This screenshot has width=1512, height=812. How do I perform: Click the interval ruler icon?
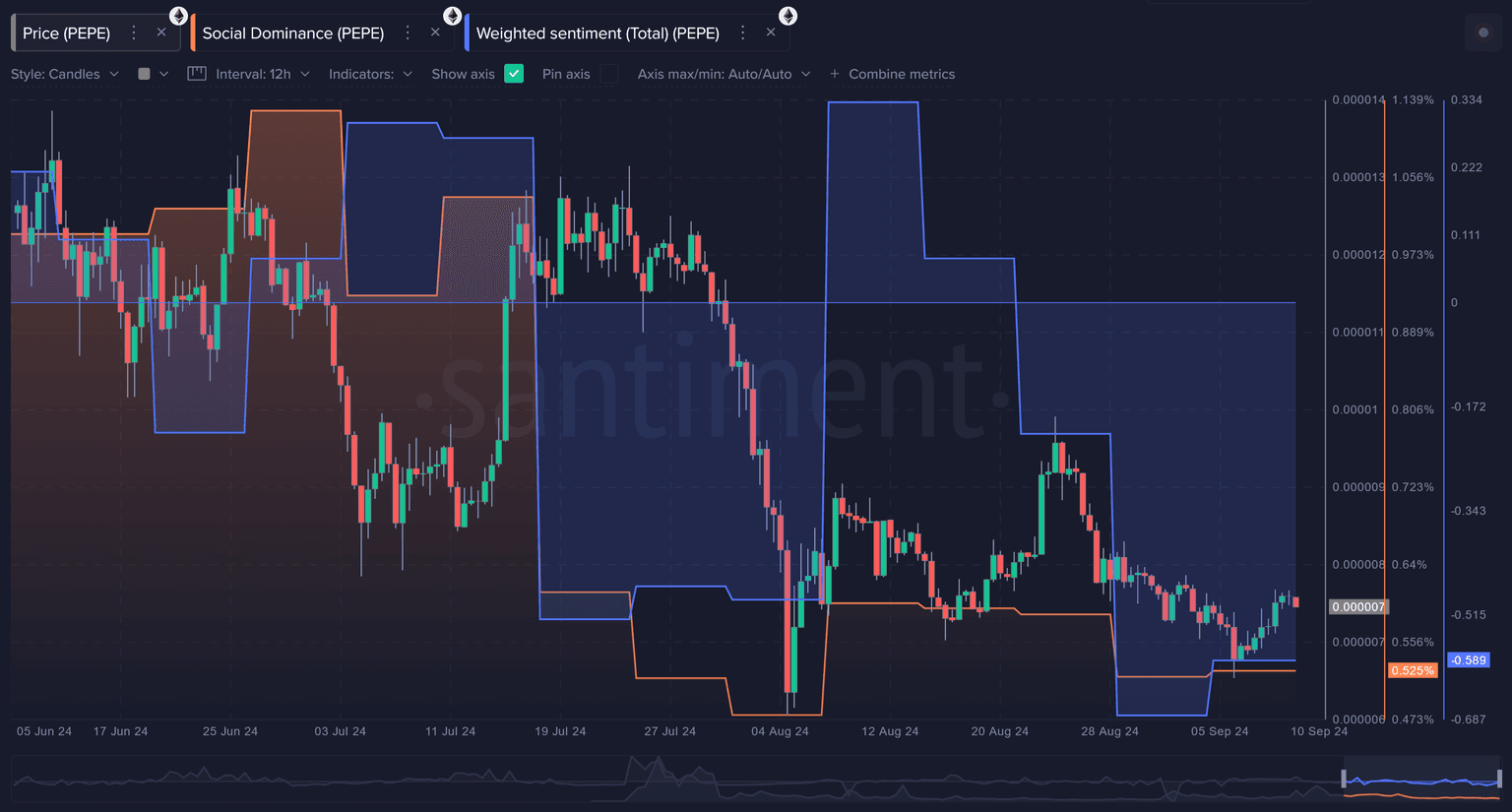point(197,74)
